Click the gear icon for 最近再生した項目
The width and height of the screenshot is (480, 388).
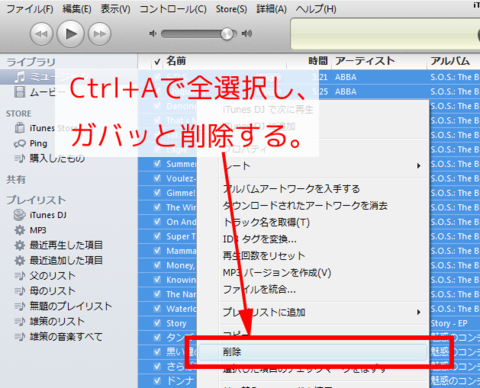click(x=20, y=246)
